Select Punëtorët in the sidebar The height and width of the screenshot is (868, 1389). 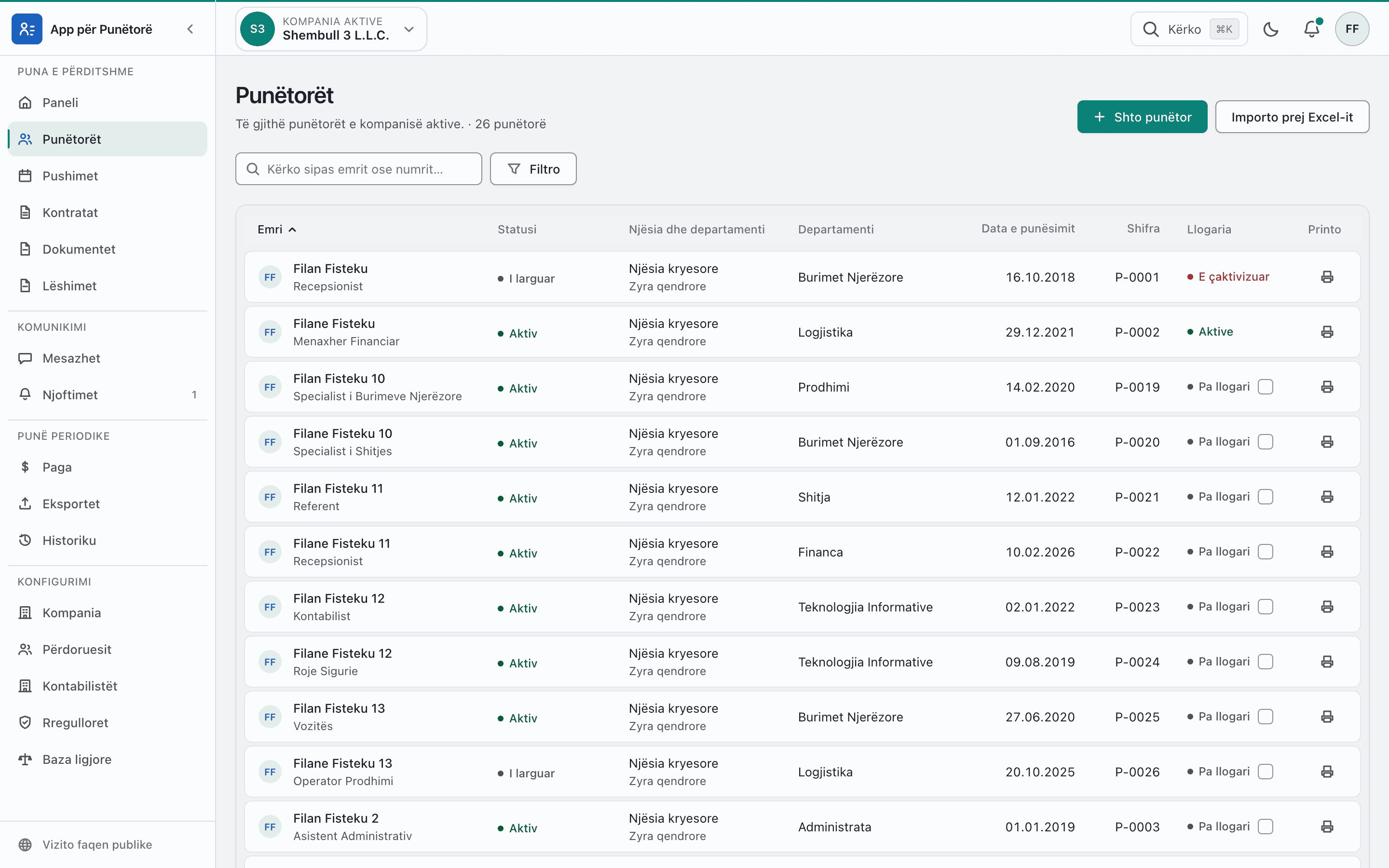click(108, 139)
